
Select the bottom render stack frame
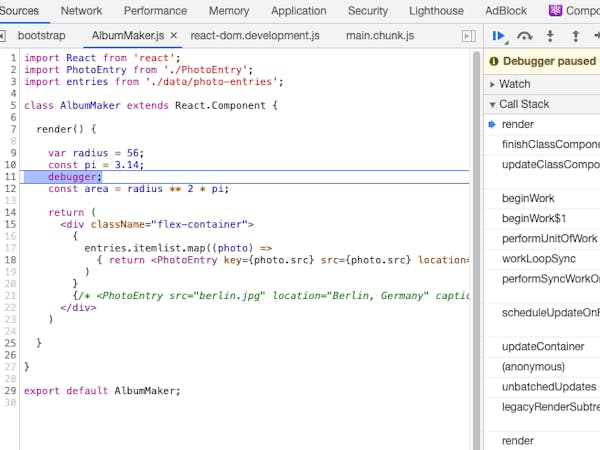[x=542, y=441]
